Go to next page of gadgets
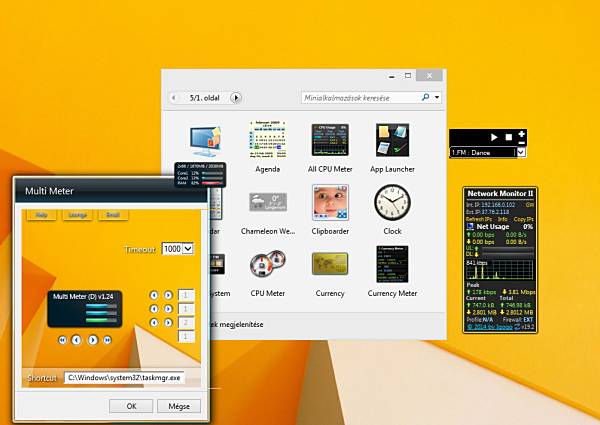This screenshot has height=425, width=600. tap(236, 98)
